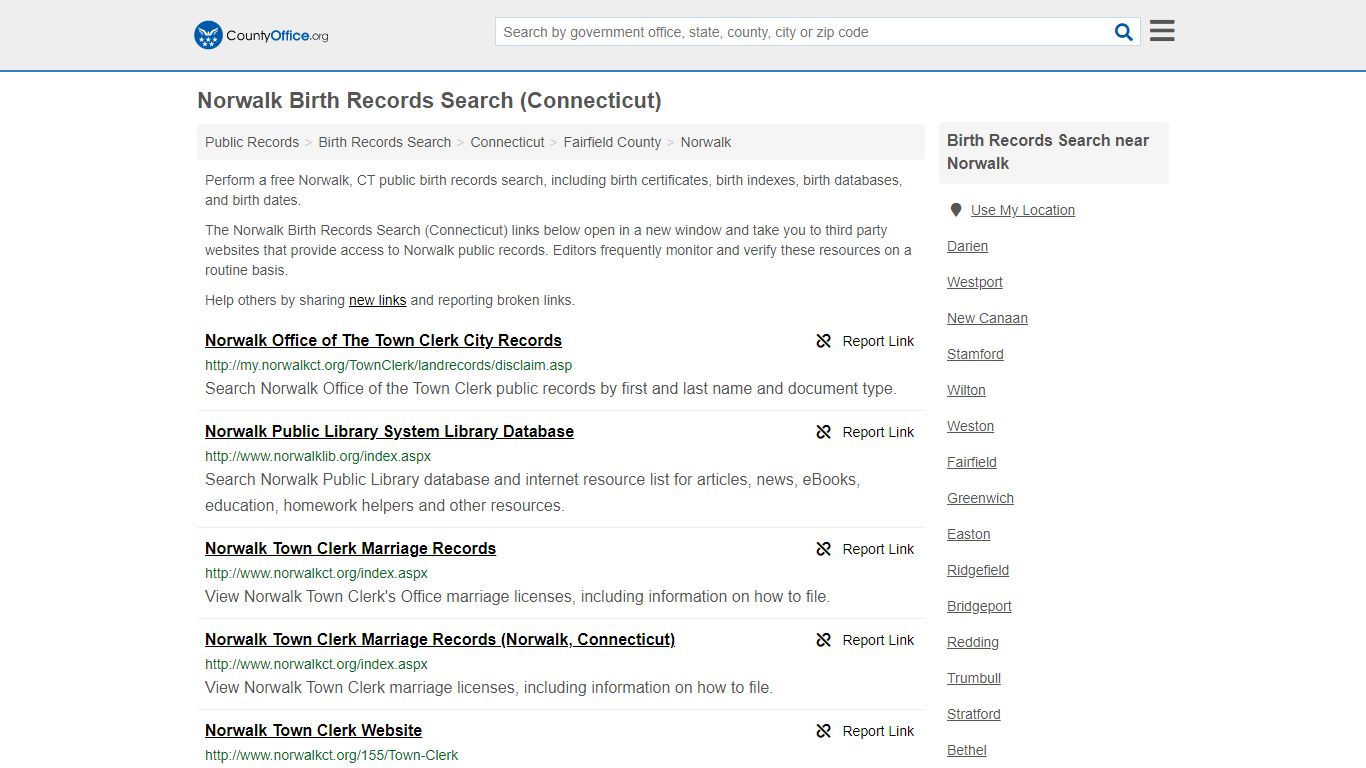Open Birth Records Search breadcrumb
The width and height of the screenshot is (1366, 768).
click(385, 142)
